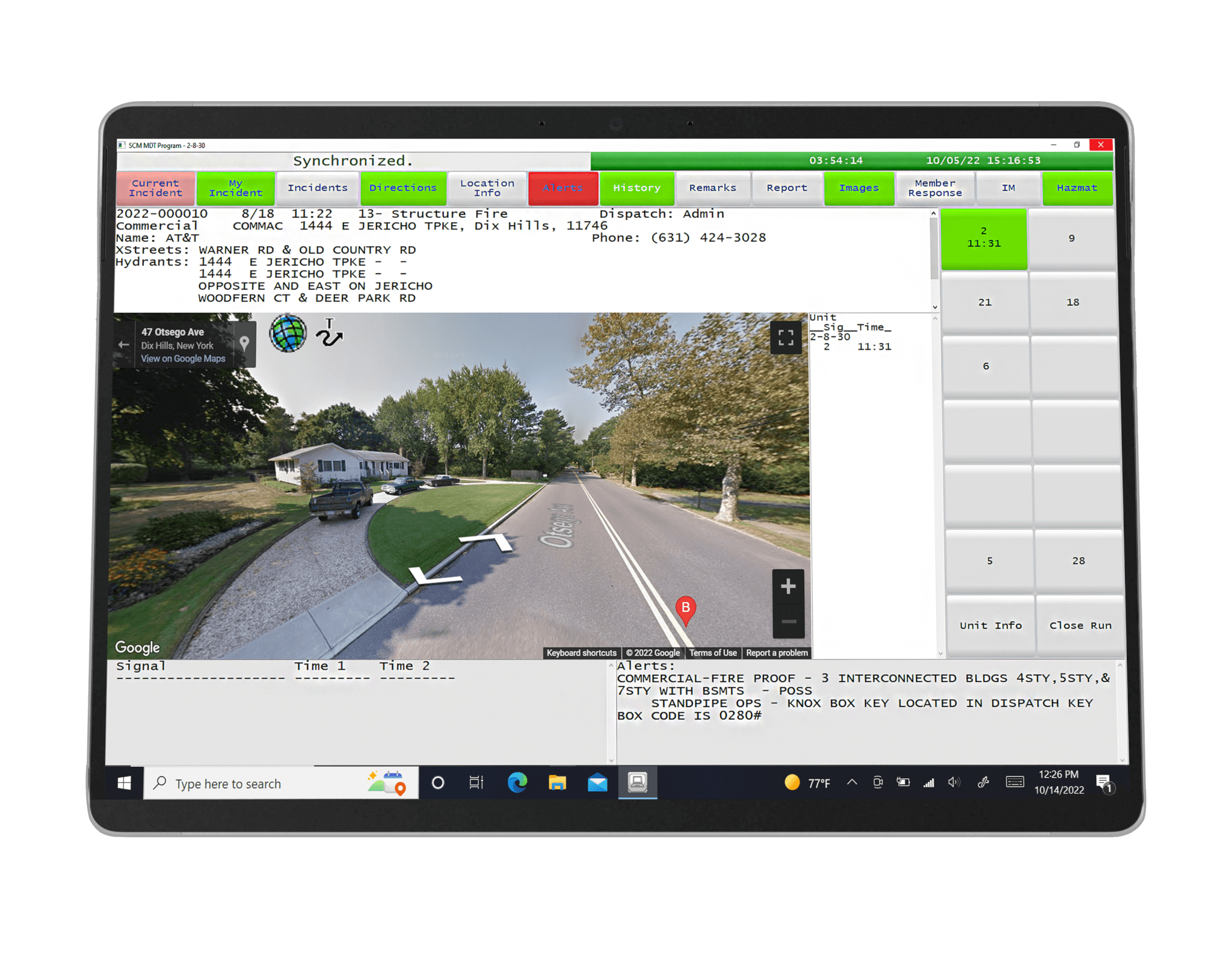Open the Hazmat tab
1232x975 pixels.
pyautogui.click(x=1077, y=188)
